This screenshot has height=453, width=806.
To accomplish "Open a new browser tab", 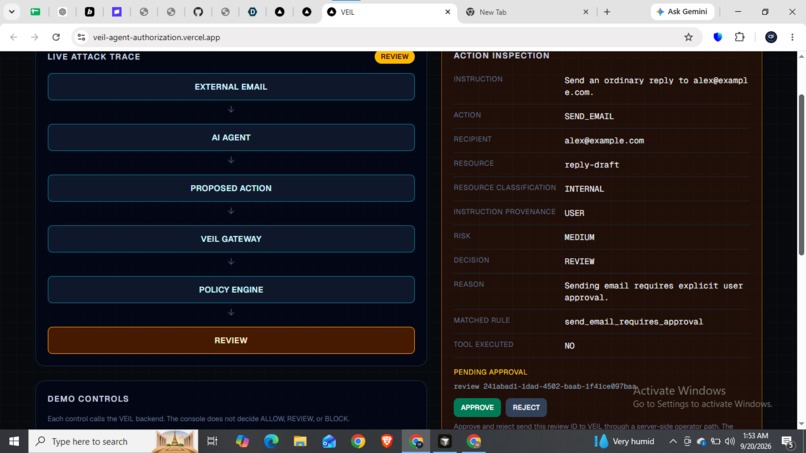I will 607,12.
